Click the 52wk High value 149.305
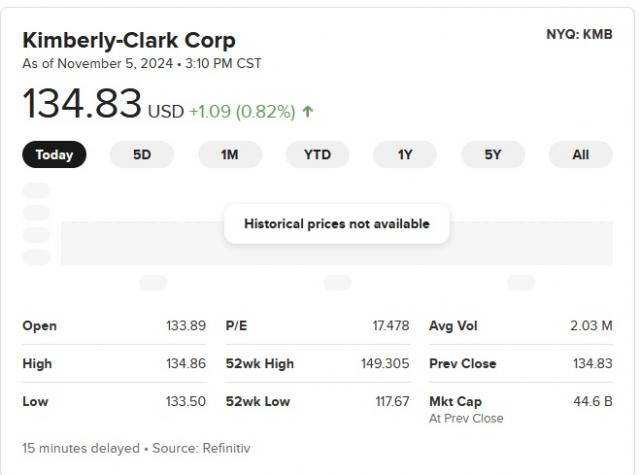The width and height of the screenshot is (640, 475). point(385,364)
